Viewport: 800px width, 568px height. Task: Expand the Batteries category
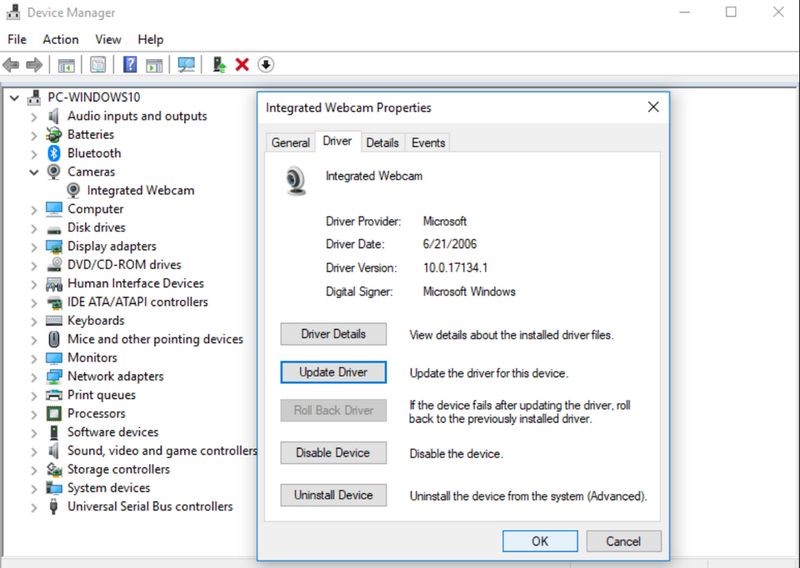pyautogui.click(x=34, y=136)
